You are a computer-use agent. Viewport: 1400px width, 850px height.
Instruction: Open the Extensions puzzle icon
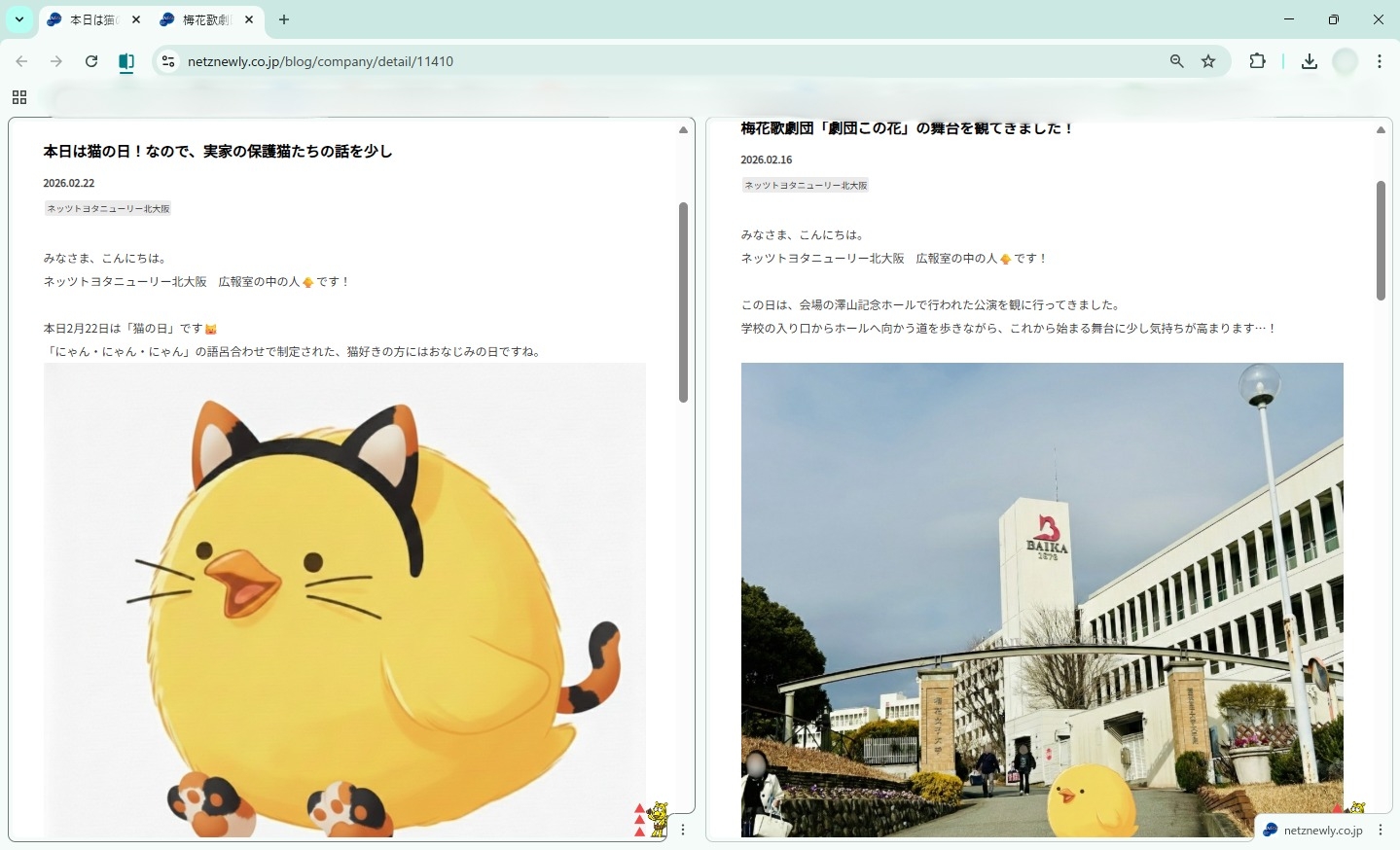[x=1257, y=61]
